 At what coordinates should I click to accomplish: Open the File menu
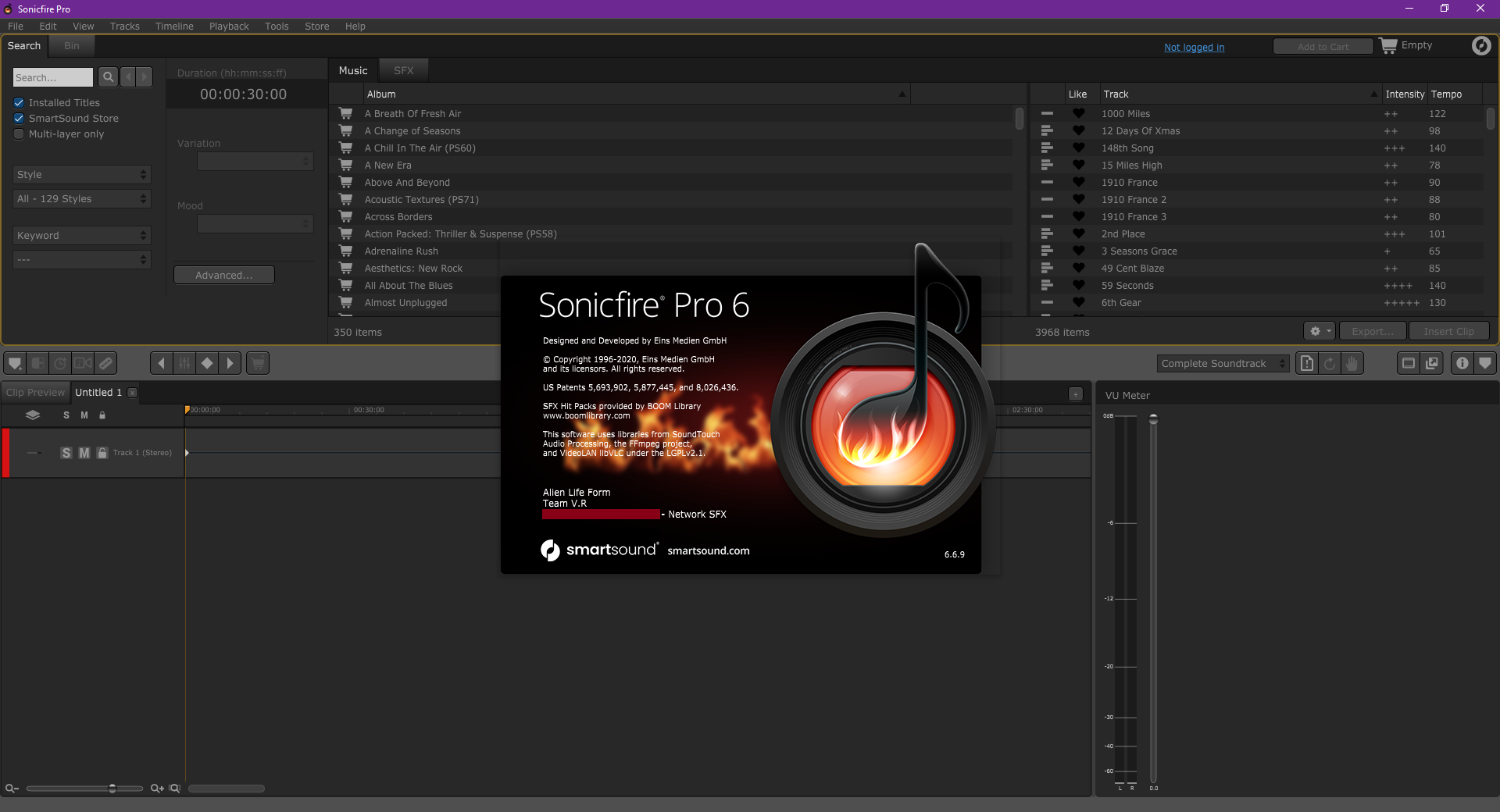point(16,26)
